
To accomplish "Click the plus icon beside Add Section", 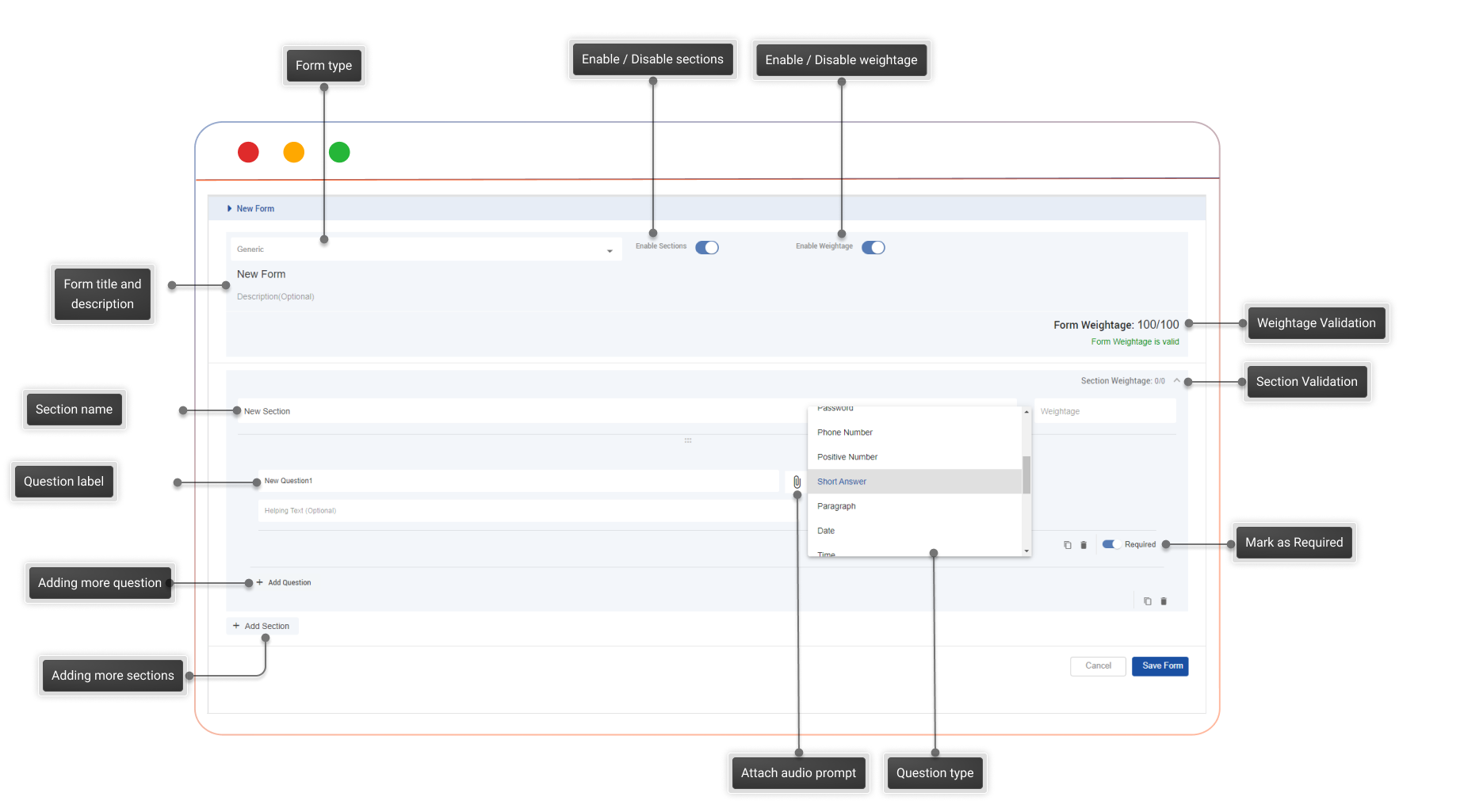I will point(236,626).
